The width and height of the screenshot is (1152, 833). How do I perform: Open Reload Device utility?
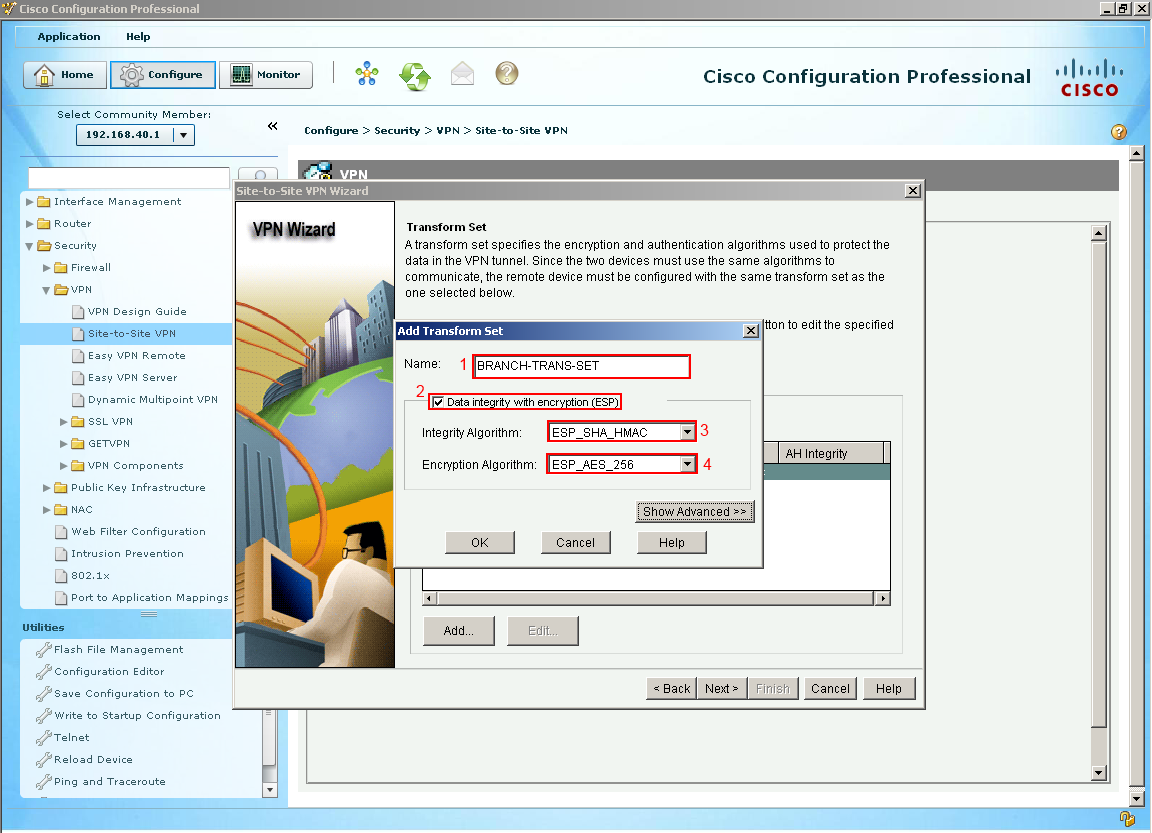pyautogui.click(x=93, y=760)
